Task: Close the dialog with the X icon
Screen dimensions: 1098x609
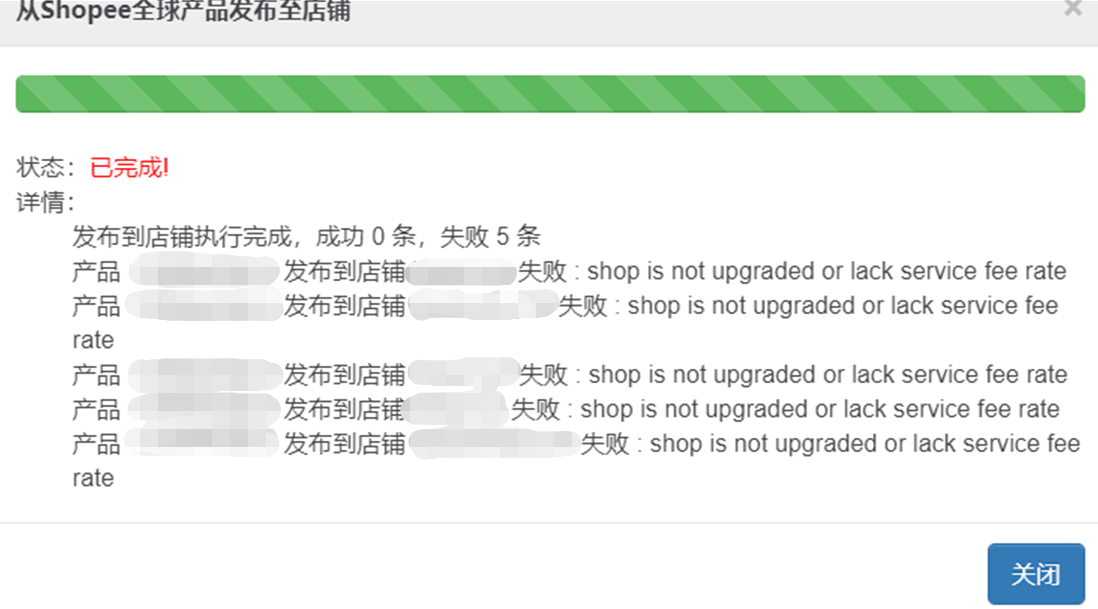Action: tap(1072, 8)
